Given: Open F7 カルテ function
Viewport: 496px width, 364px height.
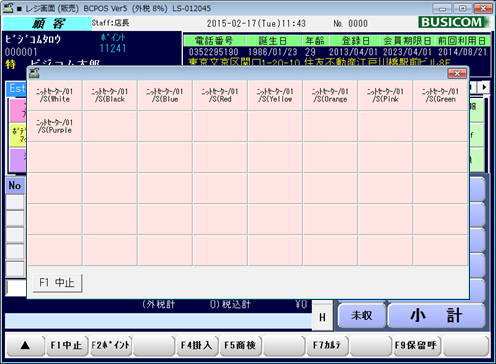Looking at the screenshot, I should [x=327, y=345].
